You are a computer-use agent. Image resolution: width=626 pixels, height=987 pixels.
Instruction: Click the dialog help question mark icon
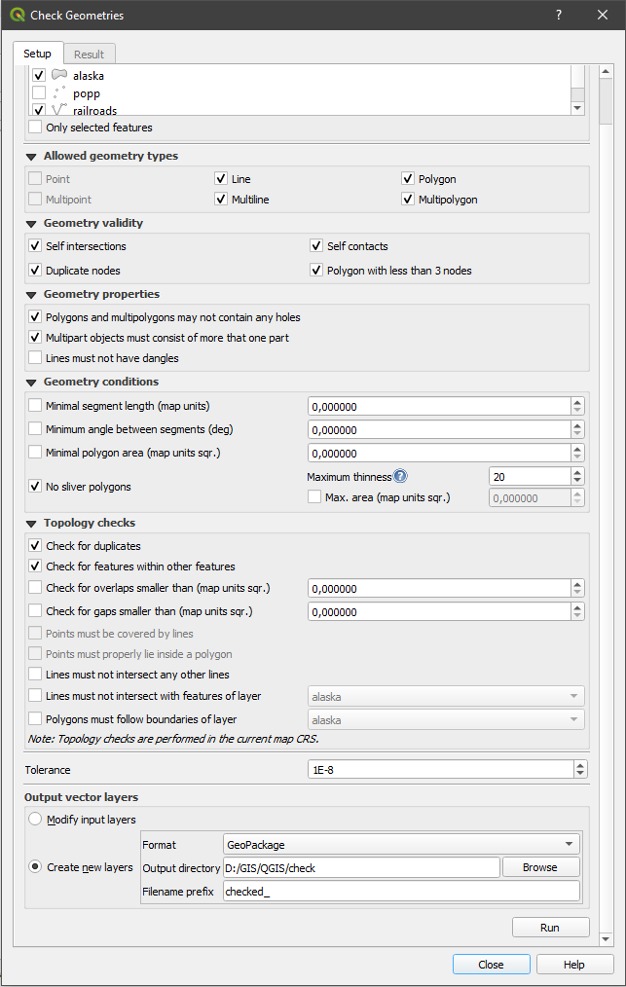[557, 15]
